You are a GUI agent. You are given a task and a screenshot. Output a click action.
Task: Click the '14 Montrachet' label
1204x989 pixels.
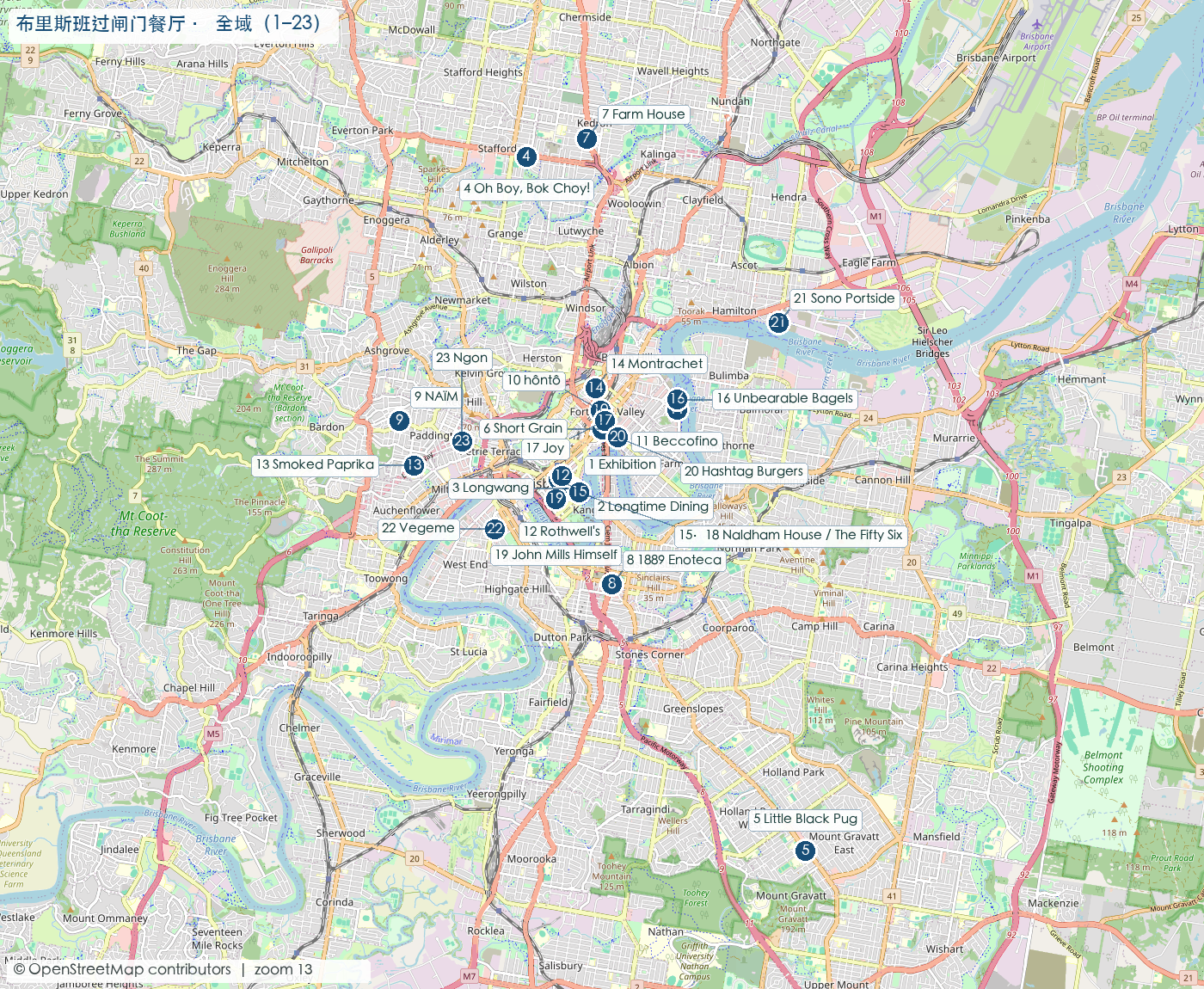click(x=657, y=364)
